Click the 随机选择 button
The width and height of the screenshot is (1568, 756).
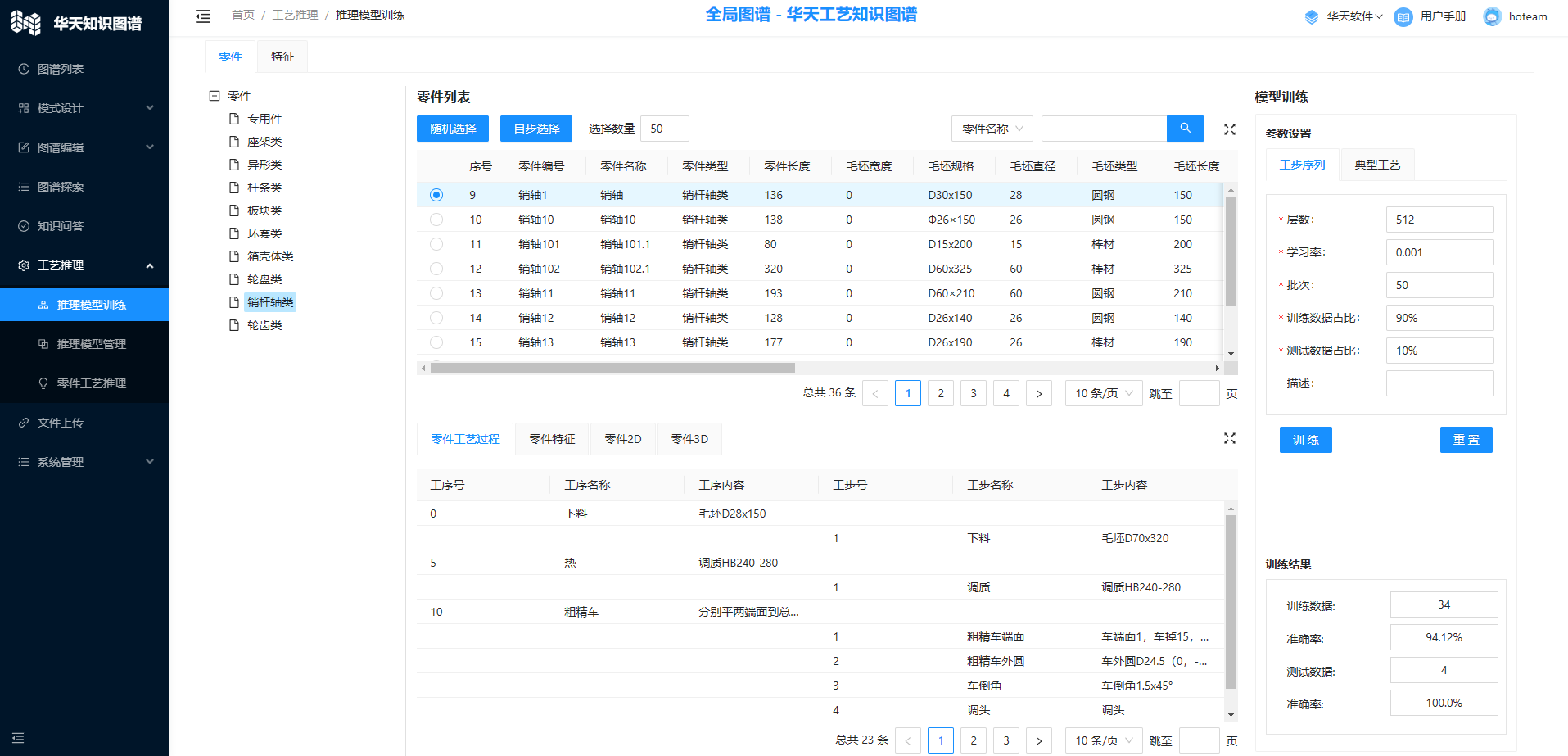453,129
